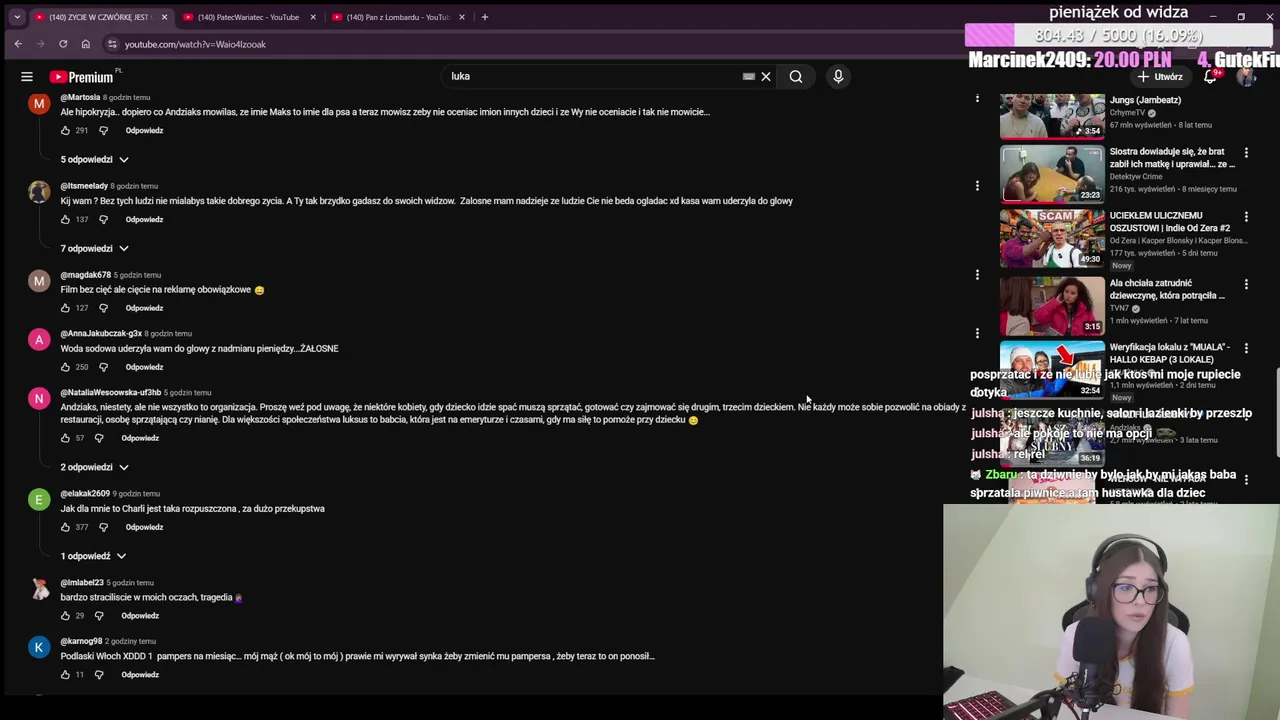Expand 7 odpowiedzi under Itsmeelady's comment

[x=95, y=249]
